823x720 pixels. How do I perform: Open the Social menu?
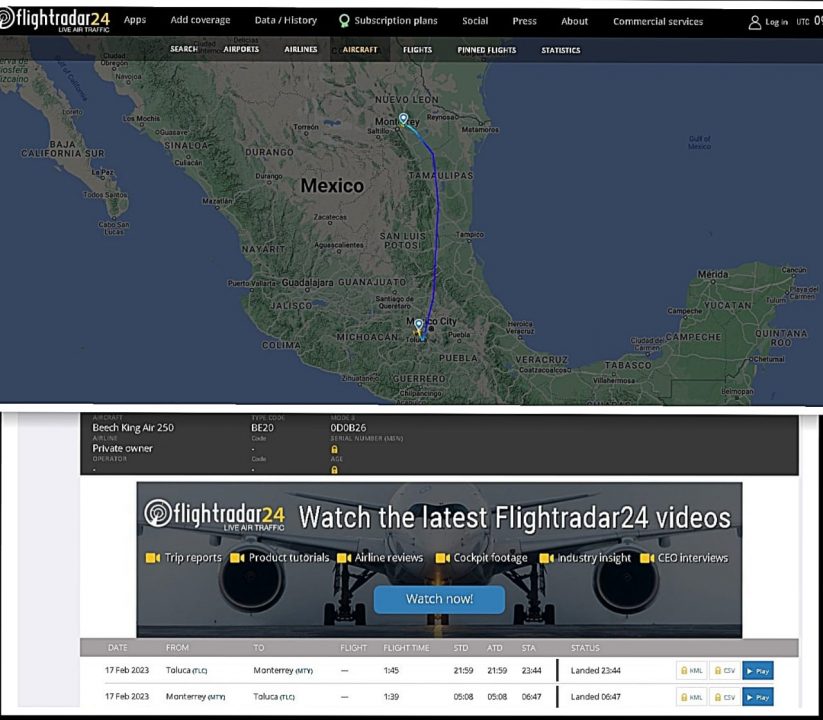coord(475,20)
